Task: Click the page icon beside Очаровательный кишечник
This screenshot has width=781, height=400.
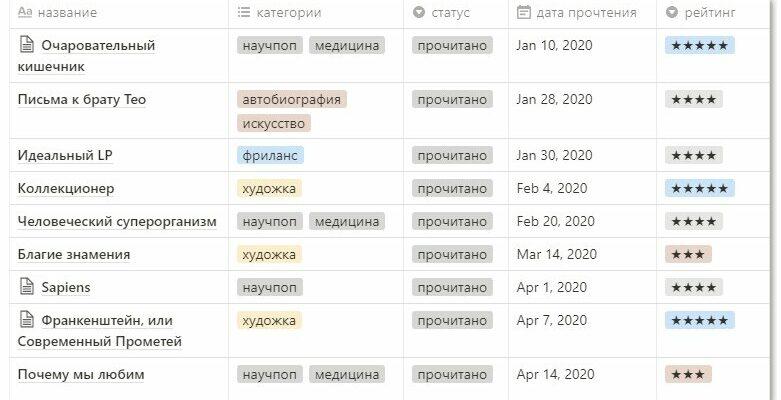Action: pos(26,45)
